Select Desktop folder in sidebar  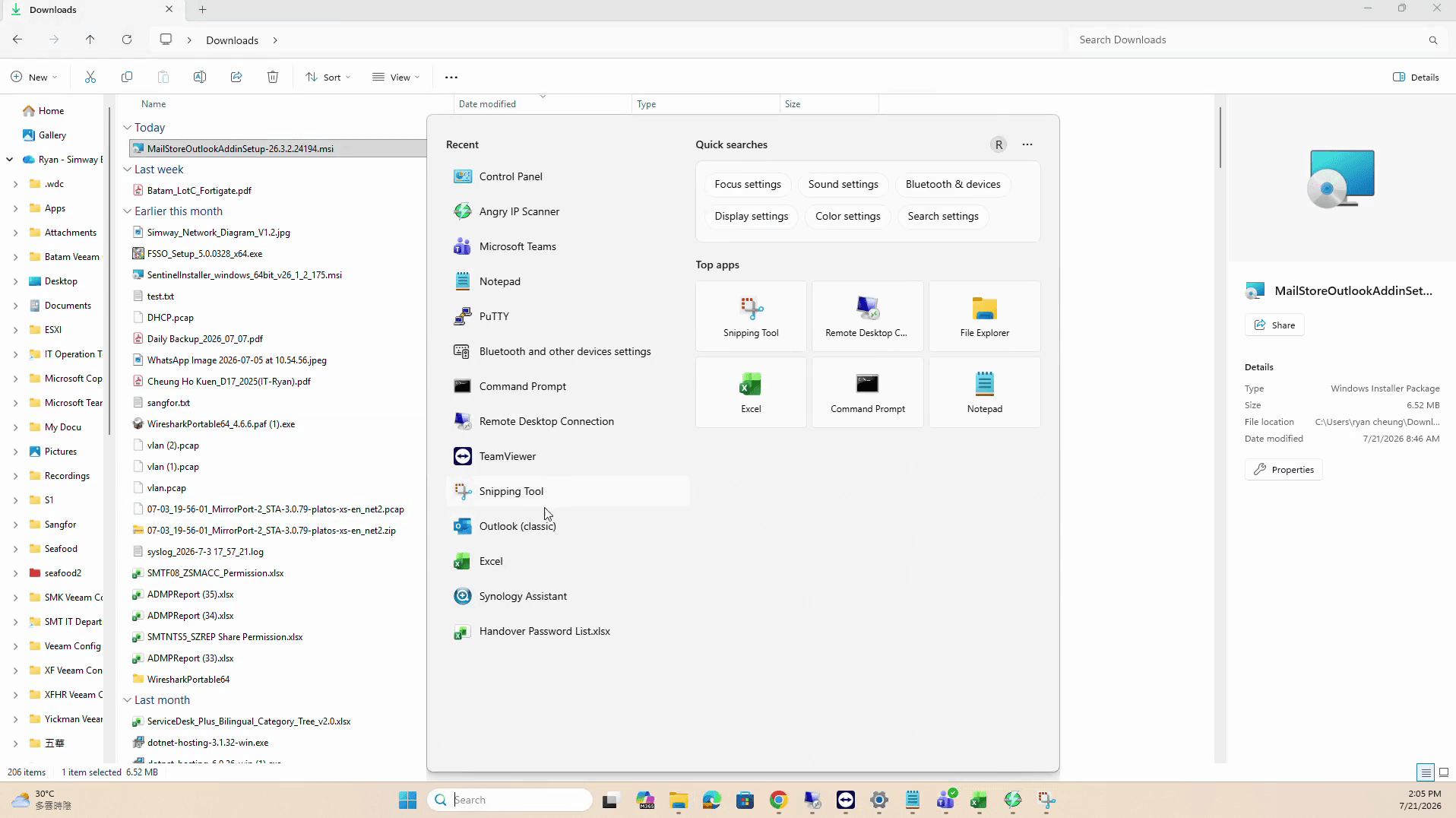(x=61, y=281)
